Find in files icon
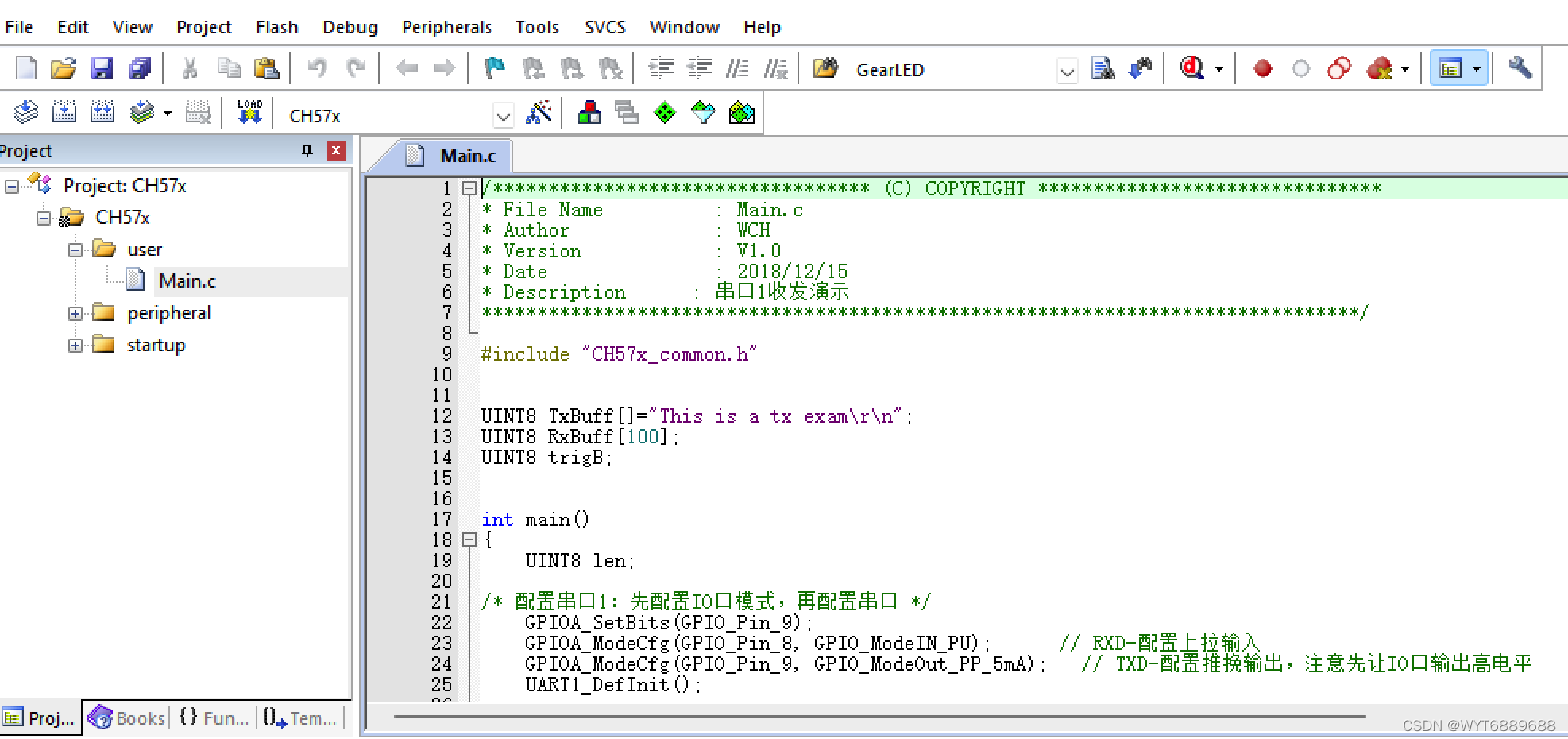 [825, 68]
